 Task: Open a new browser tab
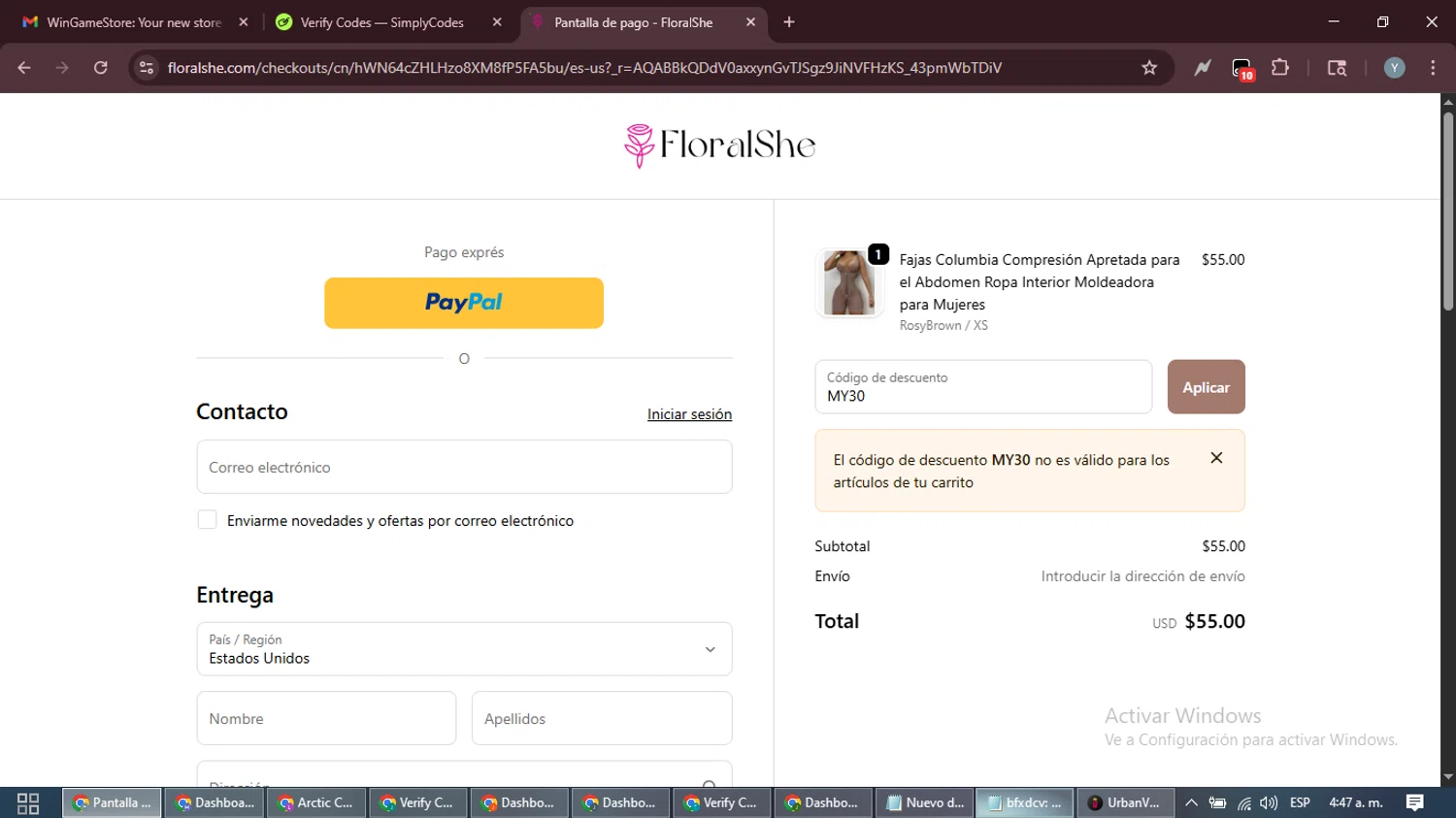point(789,22)
